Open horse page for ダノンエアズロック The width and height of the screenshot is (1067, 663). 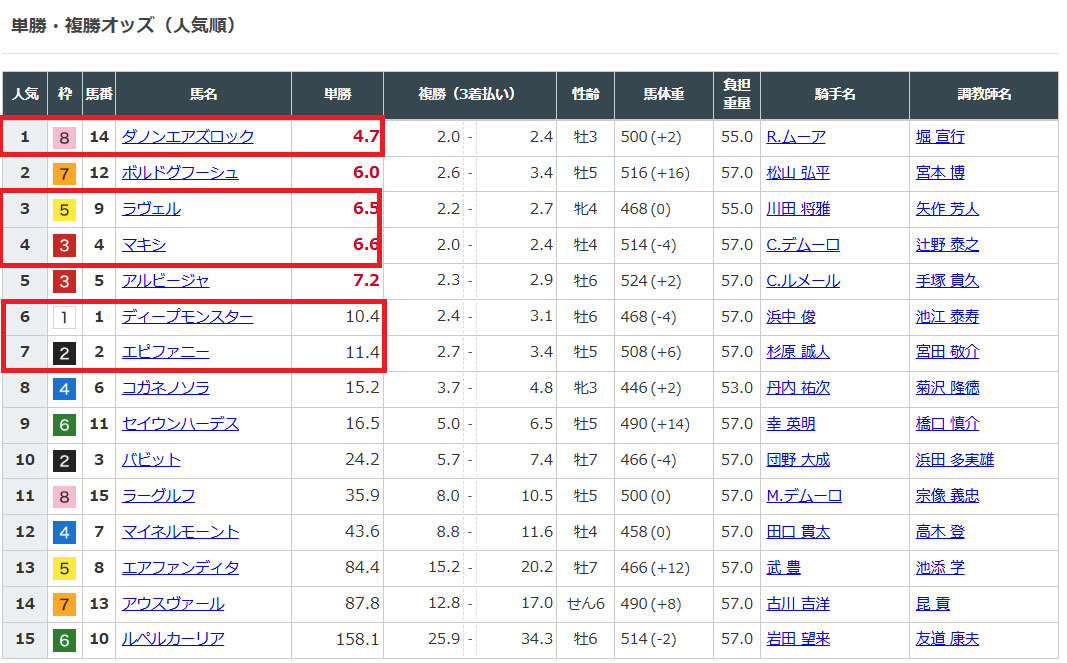[187, 137]
